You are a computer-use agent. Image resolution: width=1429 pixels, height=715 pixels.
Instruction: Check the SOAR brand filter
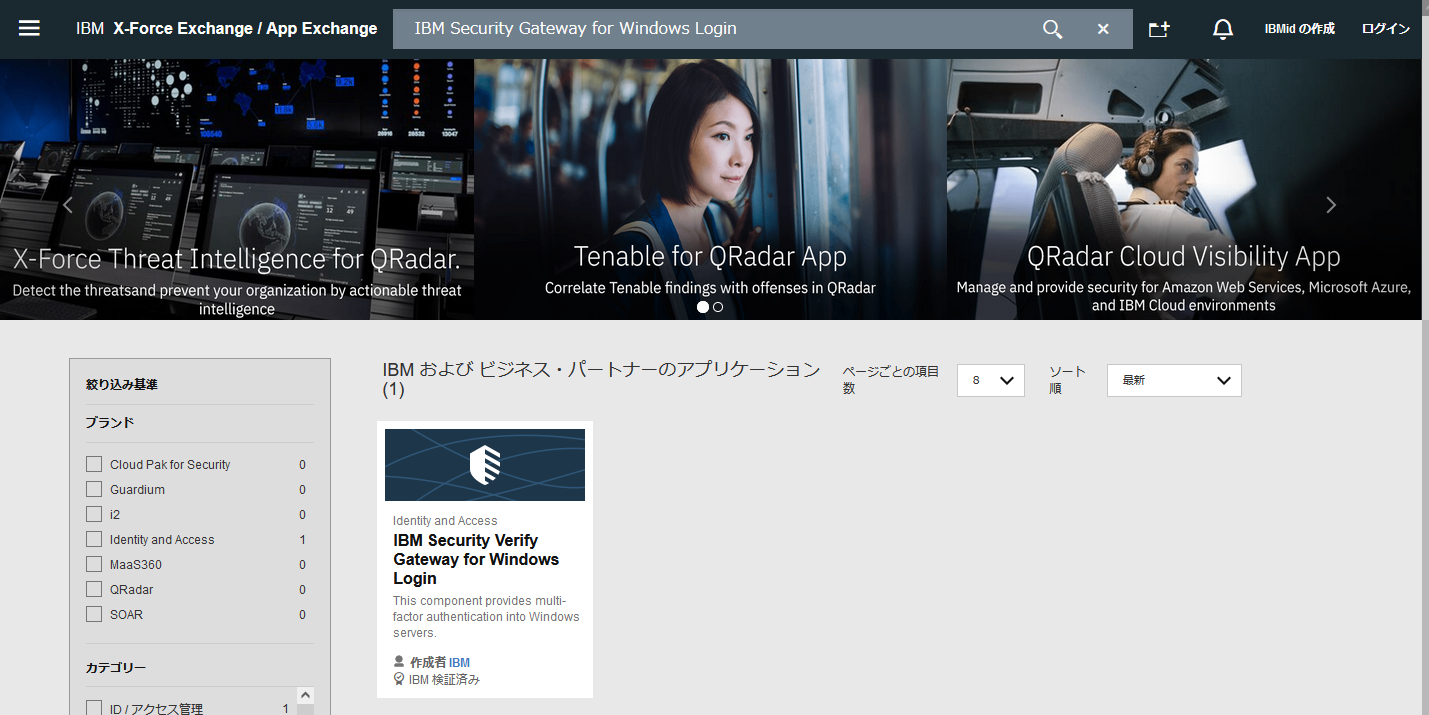click(94, 614)
